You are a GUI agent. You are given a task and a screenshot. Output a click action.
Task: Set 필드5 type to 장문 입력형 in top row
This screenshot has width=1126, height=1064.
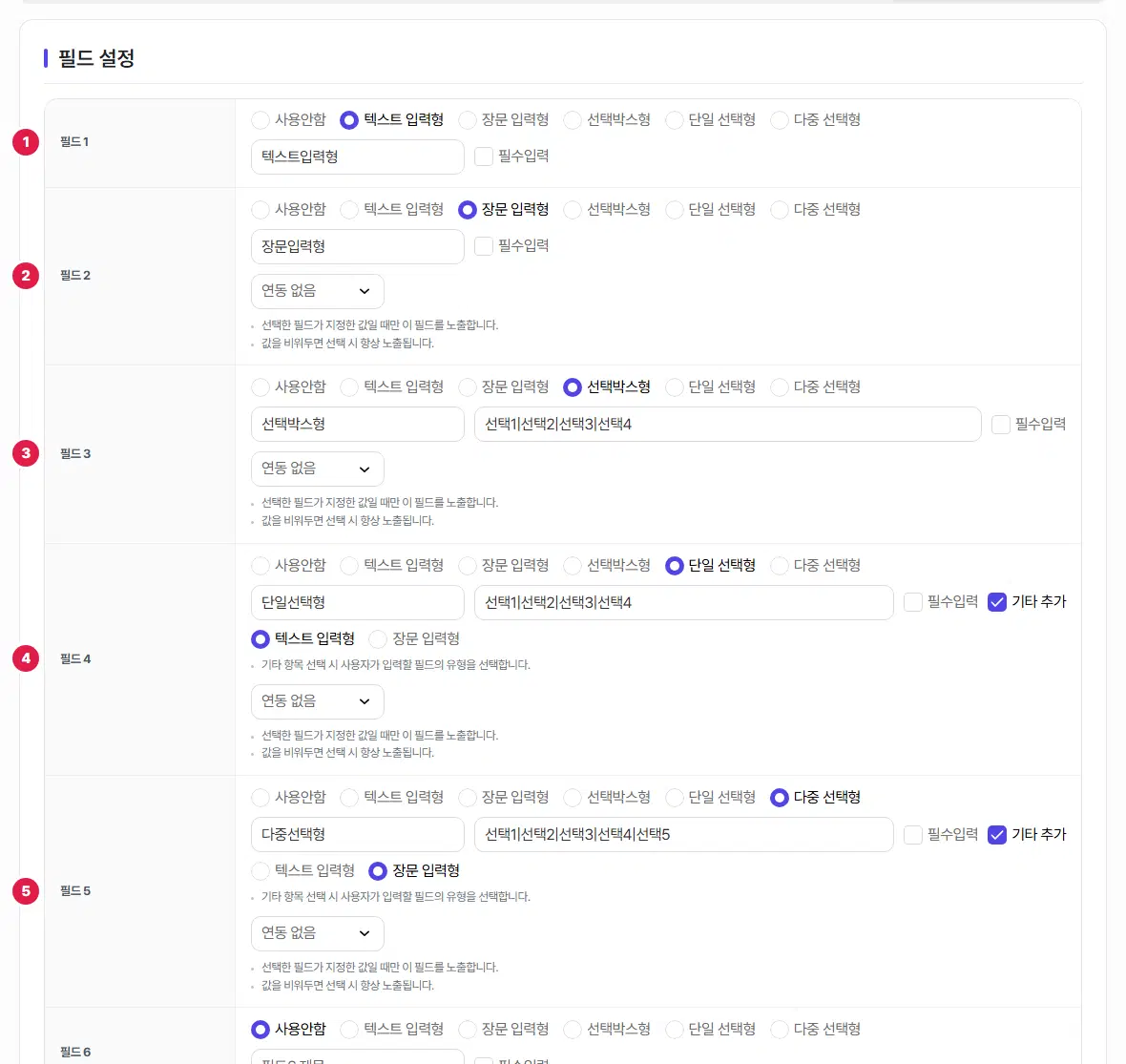[x=468, y=798]
